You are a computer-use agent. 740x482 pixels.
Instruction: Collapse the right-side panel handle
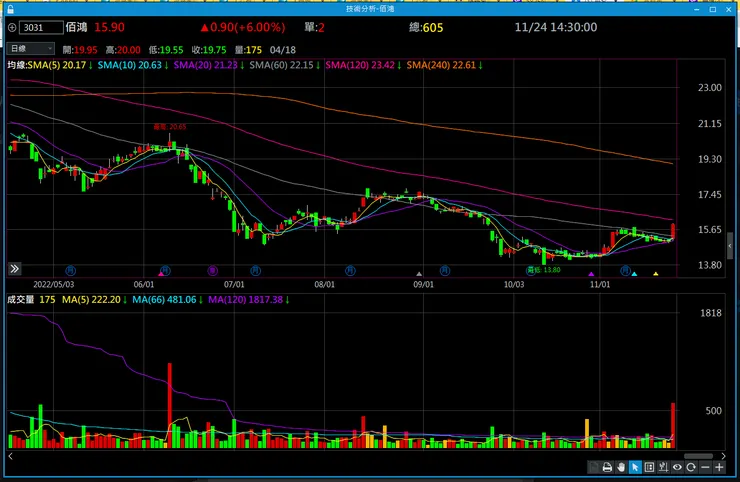[730, 245]
